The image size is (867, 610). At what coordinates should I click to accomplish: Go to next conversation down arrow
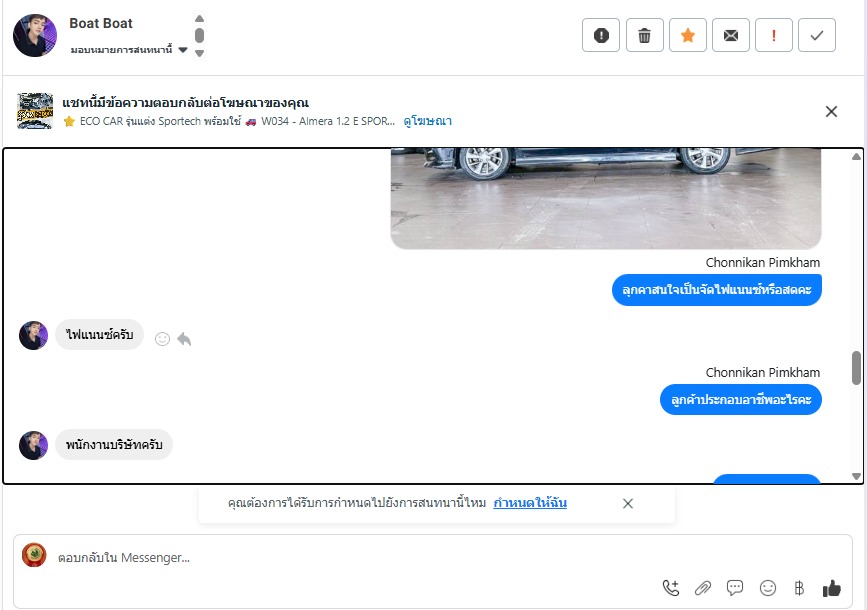[x=200, y=54]
